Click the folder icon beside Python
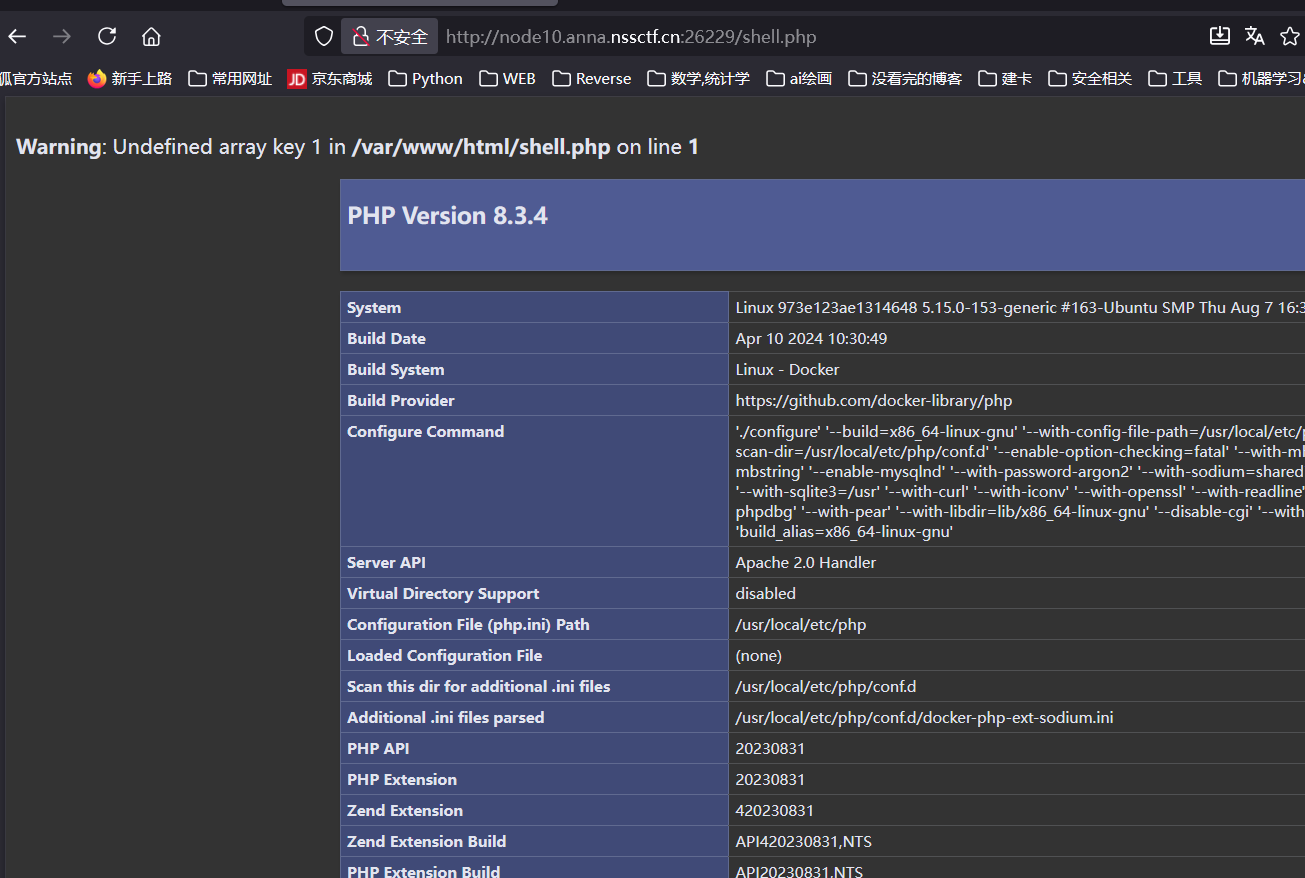The image size is (1305, 878). coord(398,78)
